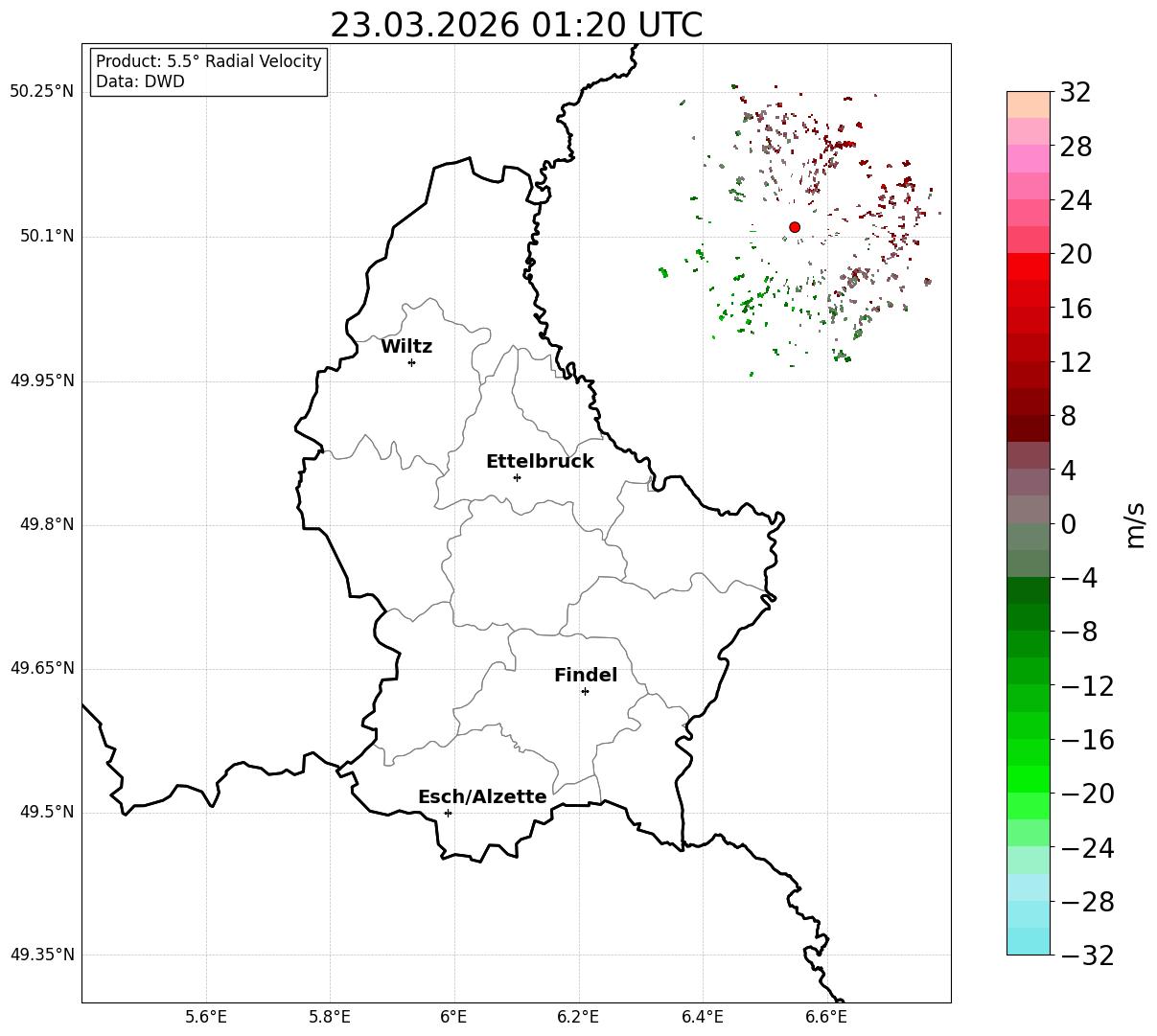
Task: Click the Ettelbruck station cross marker
Action: 517,477
